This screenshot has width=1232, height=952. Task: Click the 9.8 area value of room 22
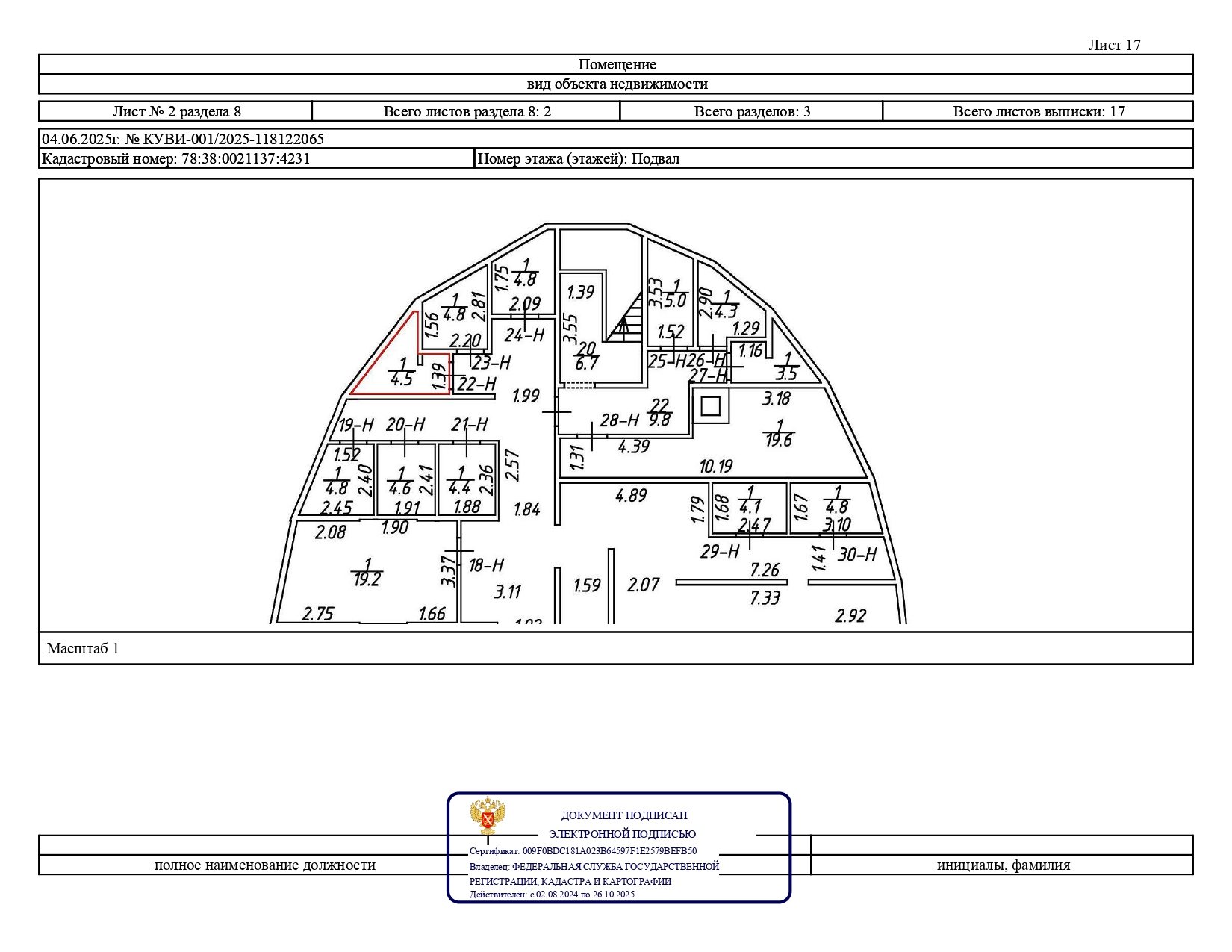point(659,420)
